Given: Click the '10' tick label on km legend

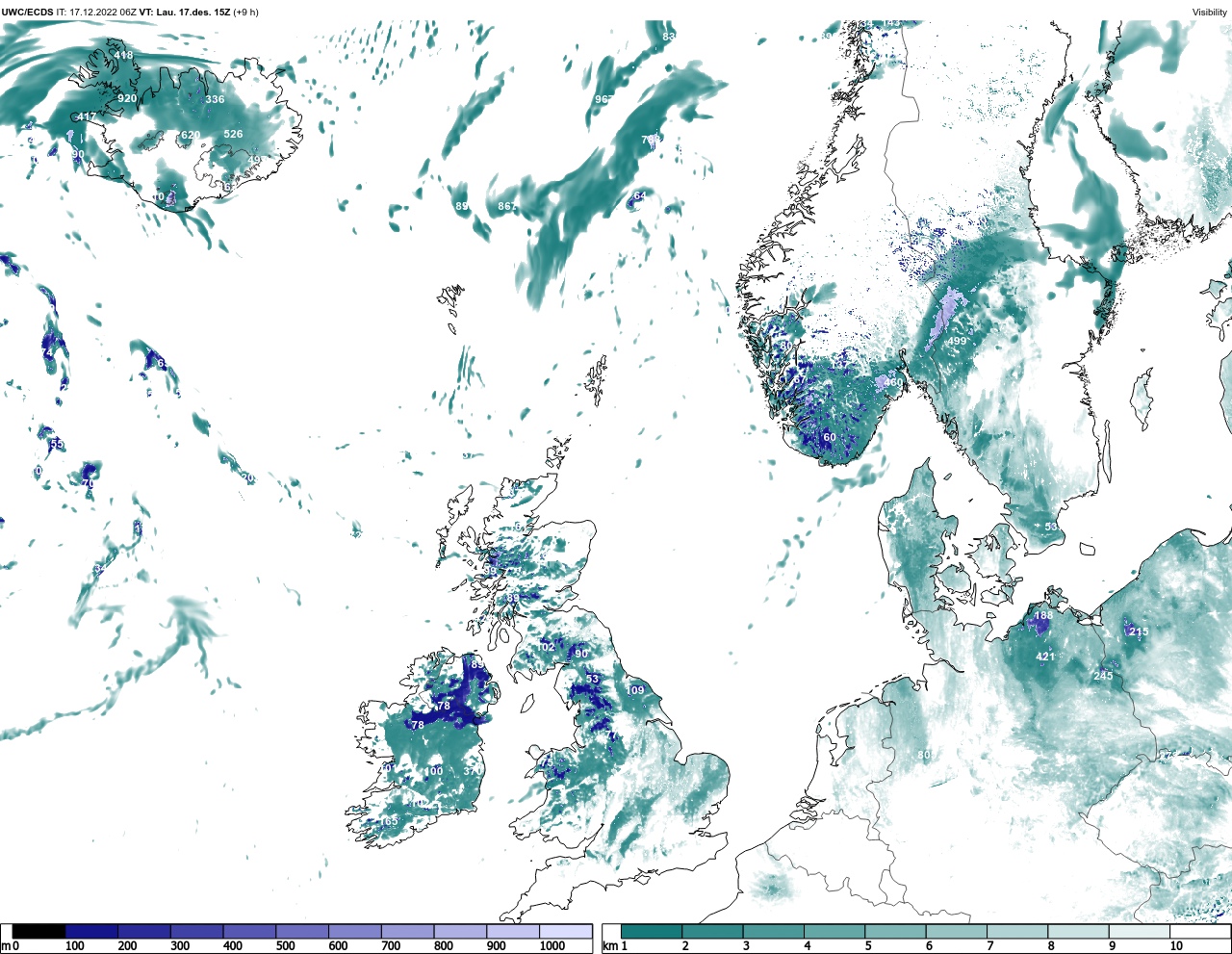Looking at the screenshot, I should [x=1176, y=946].
